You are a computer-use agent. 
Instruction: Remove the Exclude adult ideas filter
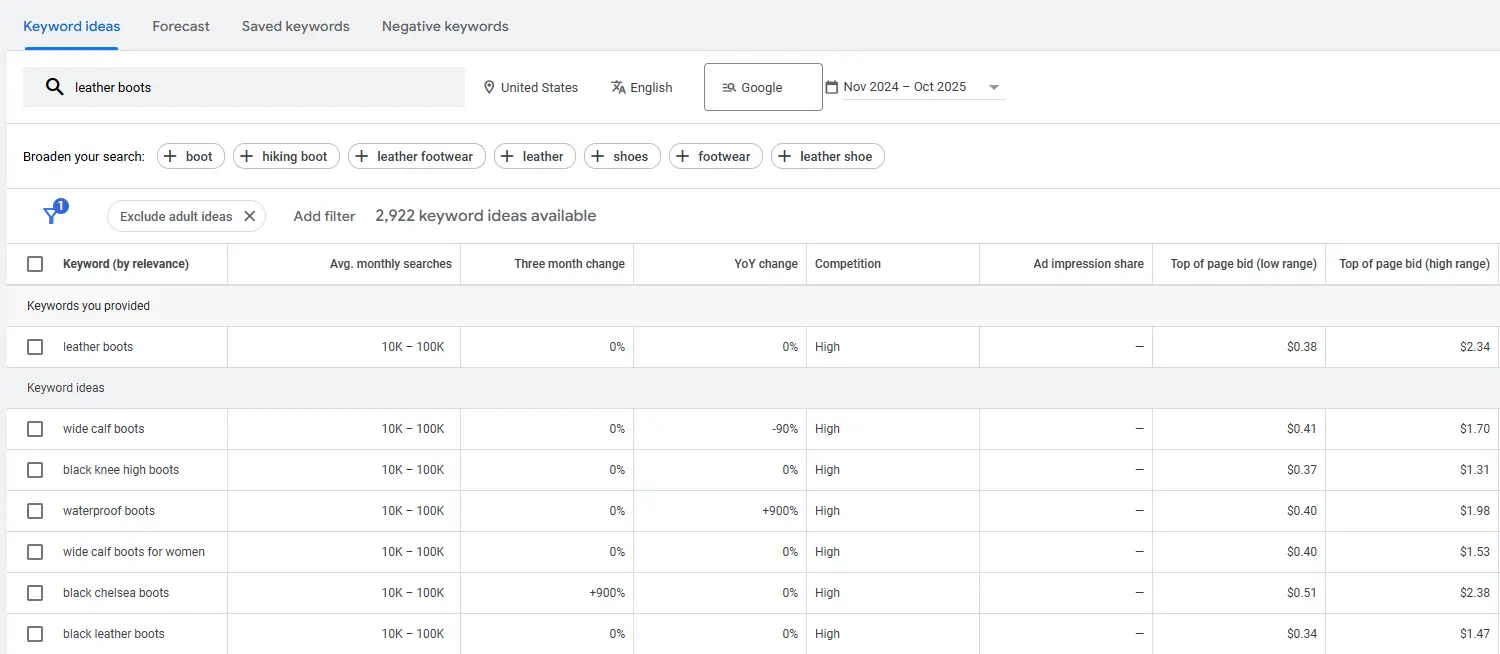point(251,215)
